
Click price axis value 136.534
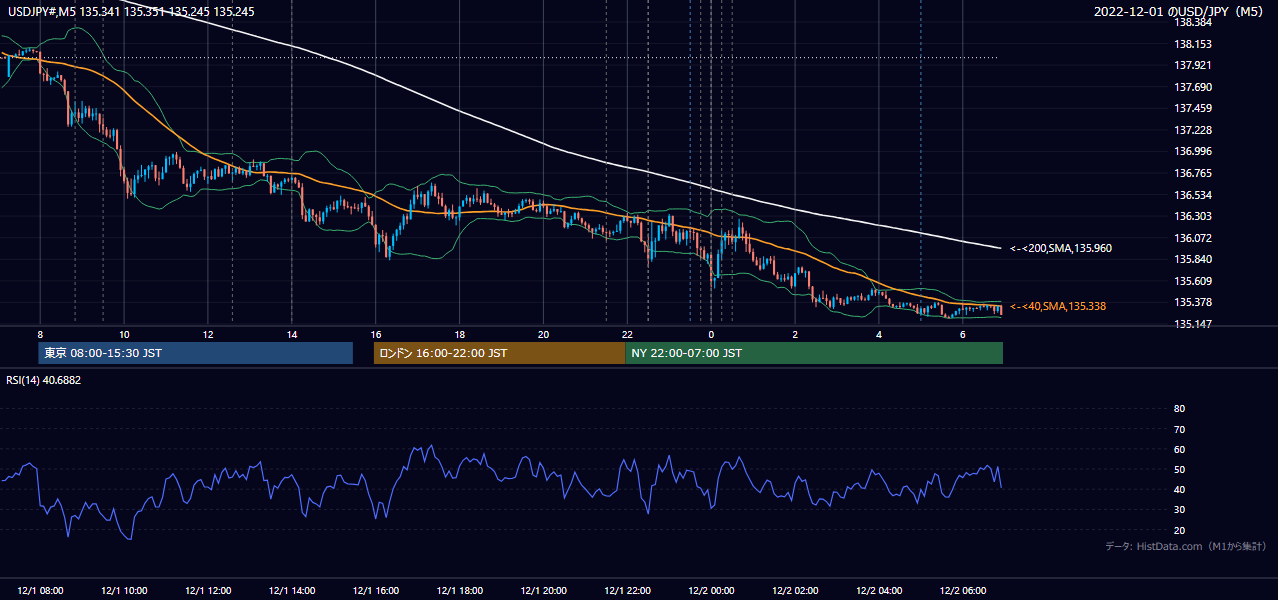(x=1193, y=195)
